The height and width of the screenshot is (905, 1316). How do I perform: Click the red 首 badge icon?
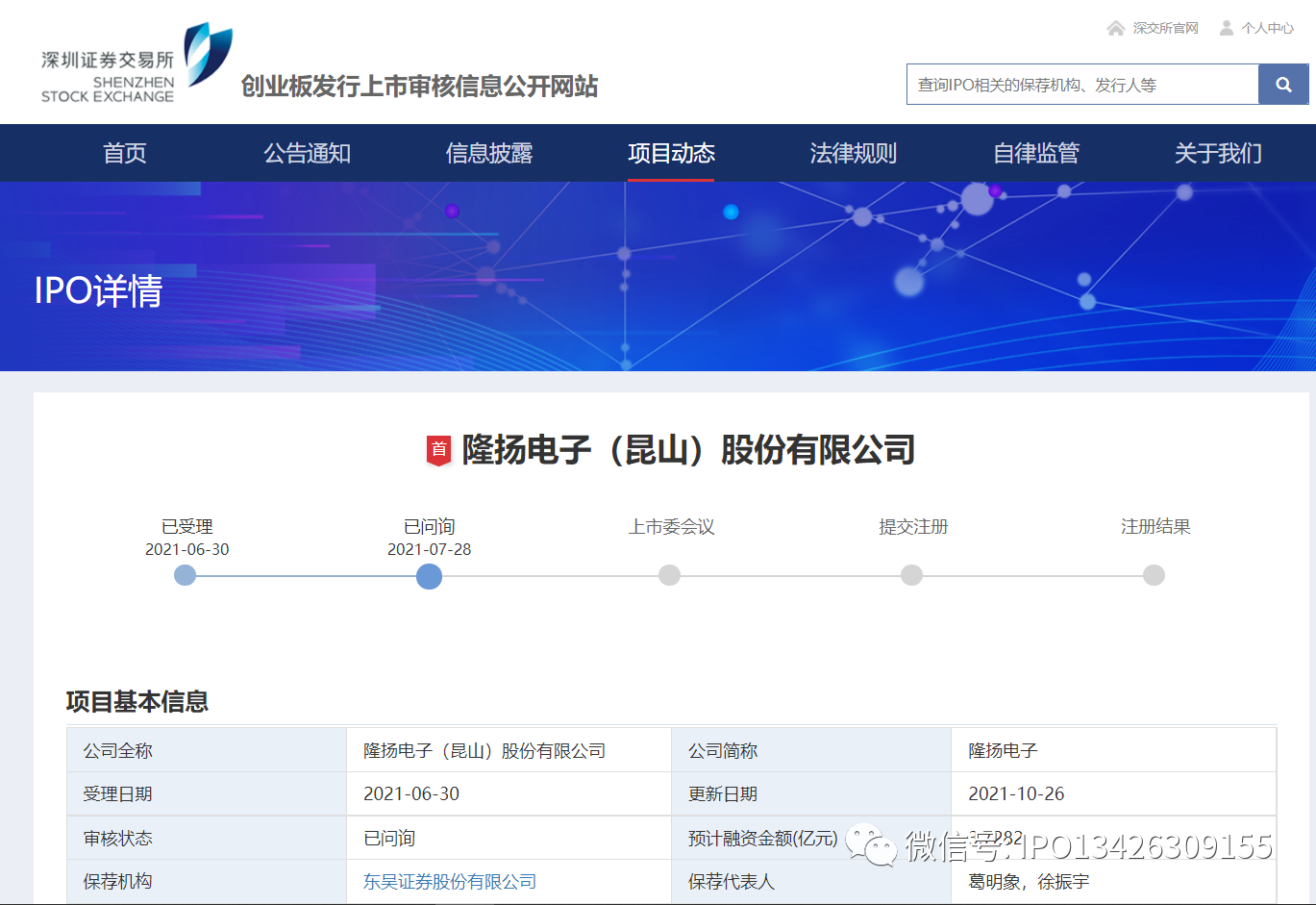438,450
